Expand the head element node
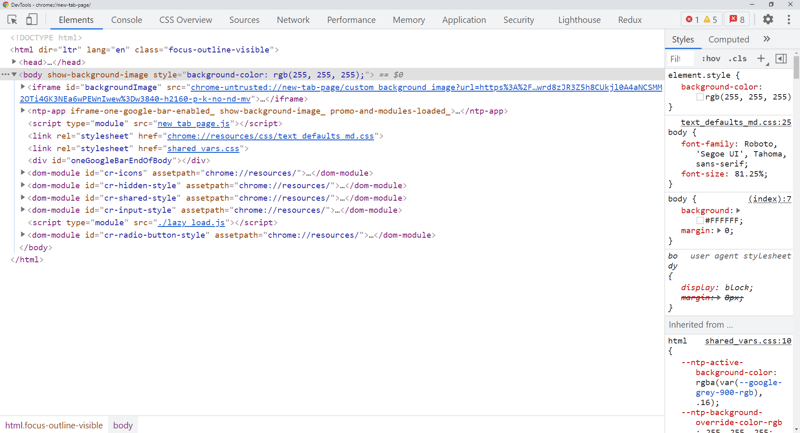800x433 pixels. click(14, 62)
